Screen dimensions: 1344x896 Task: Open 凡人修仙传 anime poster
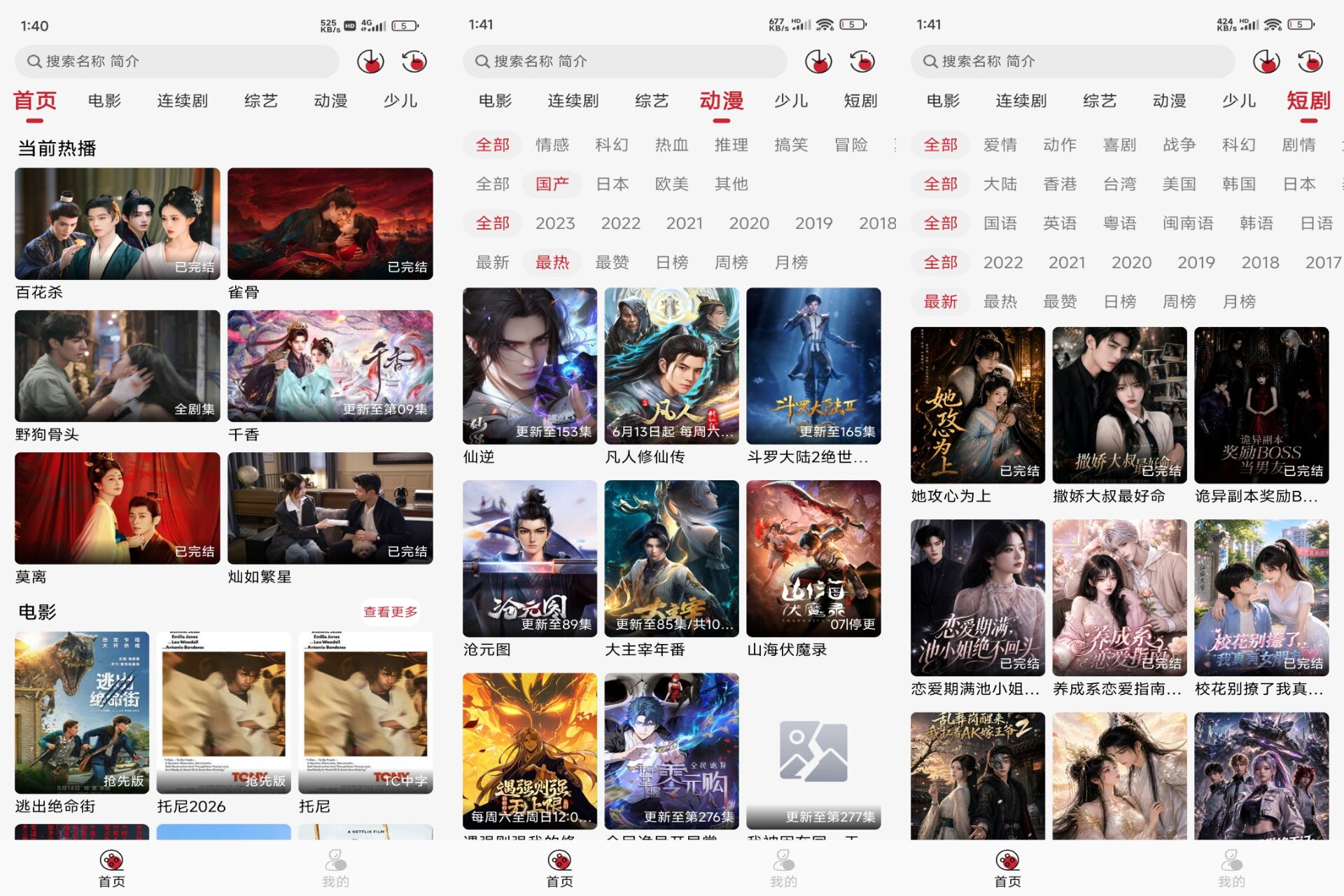pyautogui.click(x=671, y=365)
